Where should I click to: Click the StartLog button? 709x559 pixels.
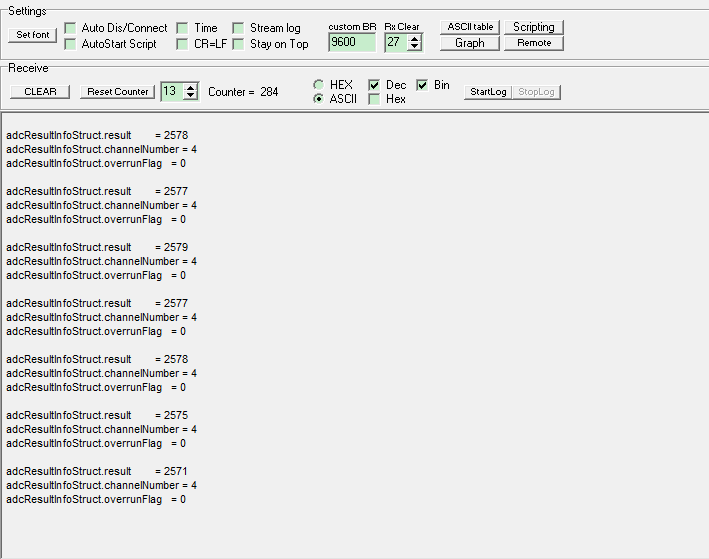pos(488,92)
